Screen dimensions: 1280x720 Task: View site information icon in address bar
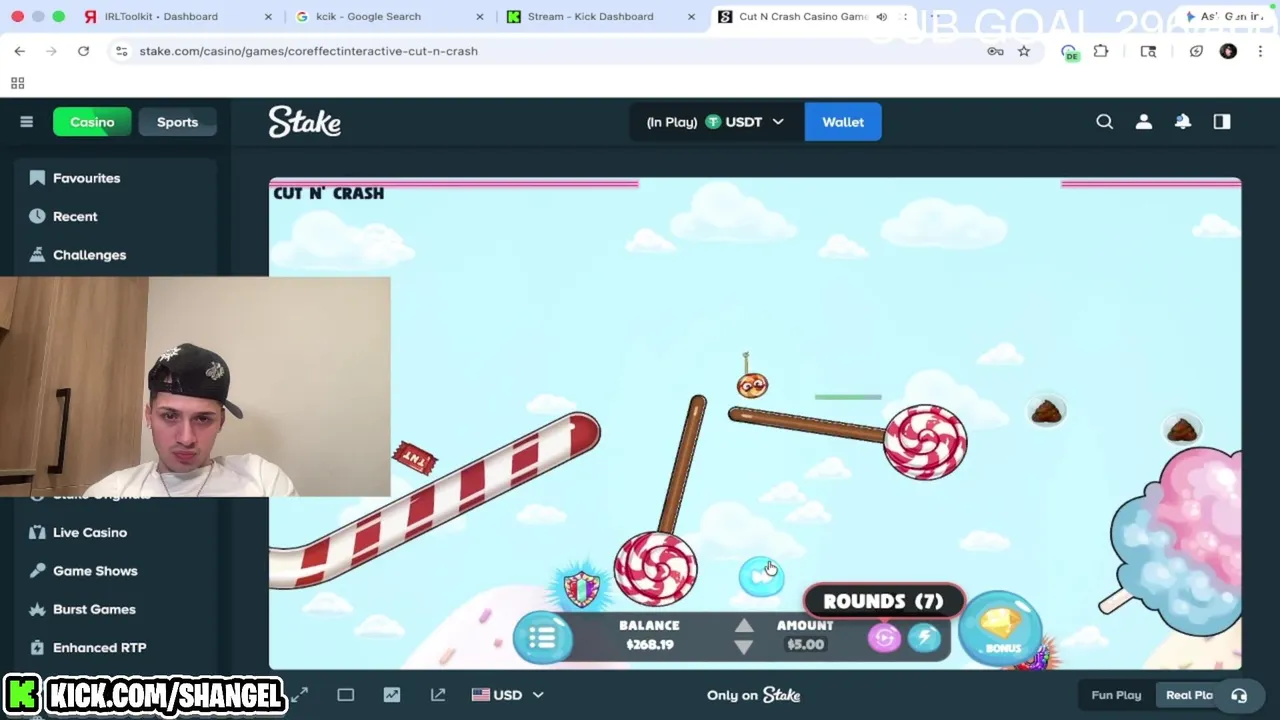coord(121,51)
